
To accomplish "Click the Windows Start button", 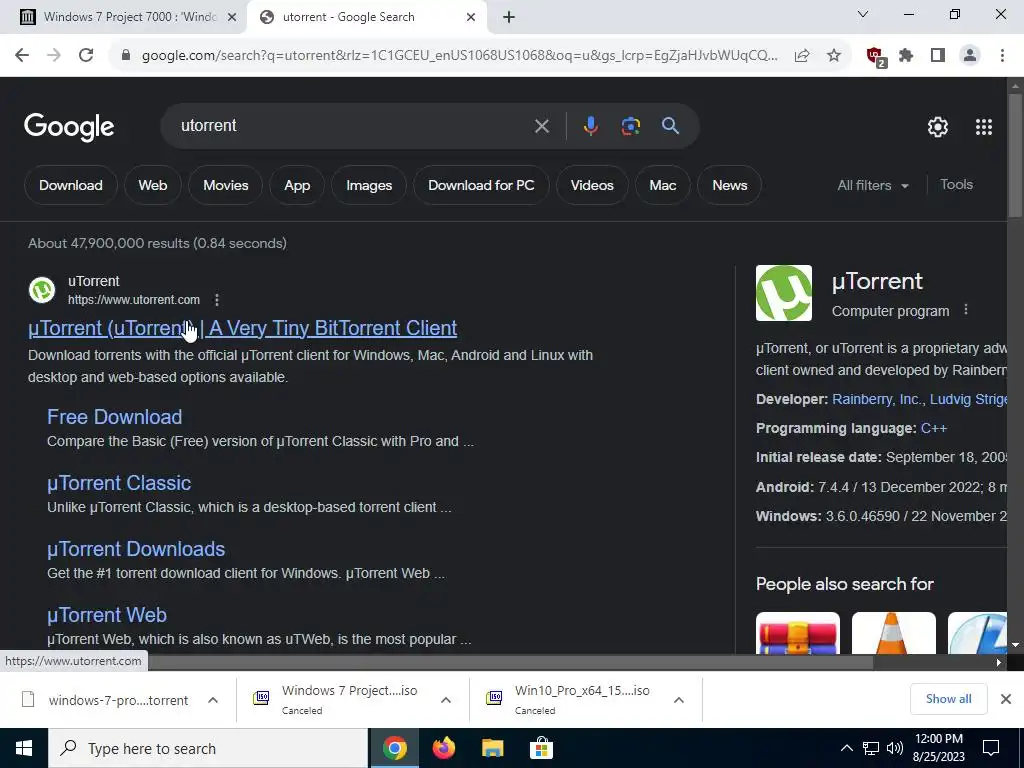I will tap(24, 748).
